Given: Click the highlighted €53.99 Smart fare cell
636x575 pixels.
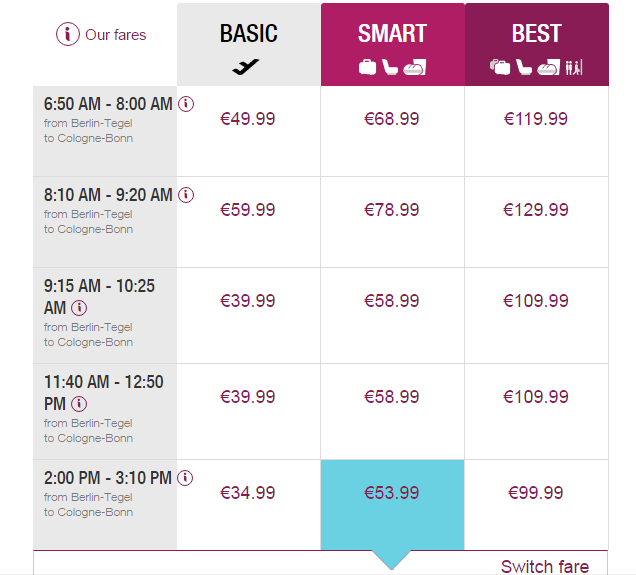Looking at the screenshot, I should click(392, 504).
